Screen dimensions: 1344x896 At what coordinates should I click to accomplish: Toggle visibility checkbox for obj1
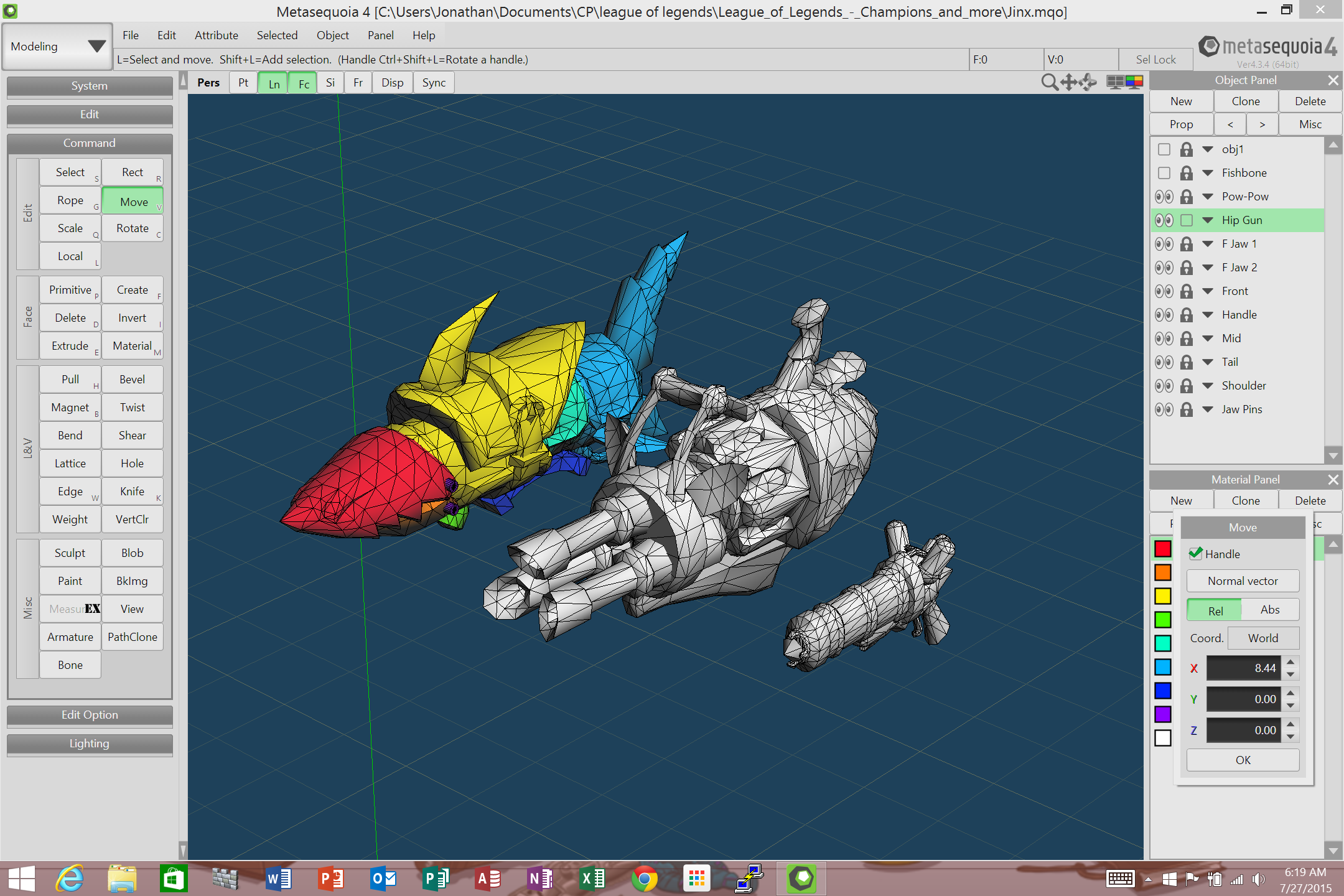1164,149
